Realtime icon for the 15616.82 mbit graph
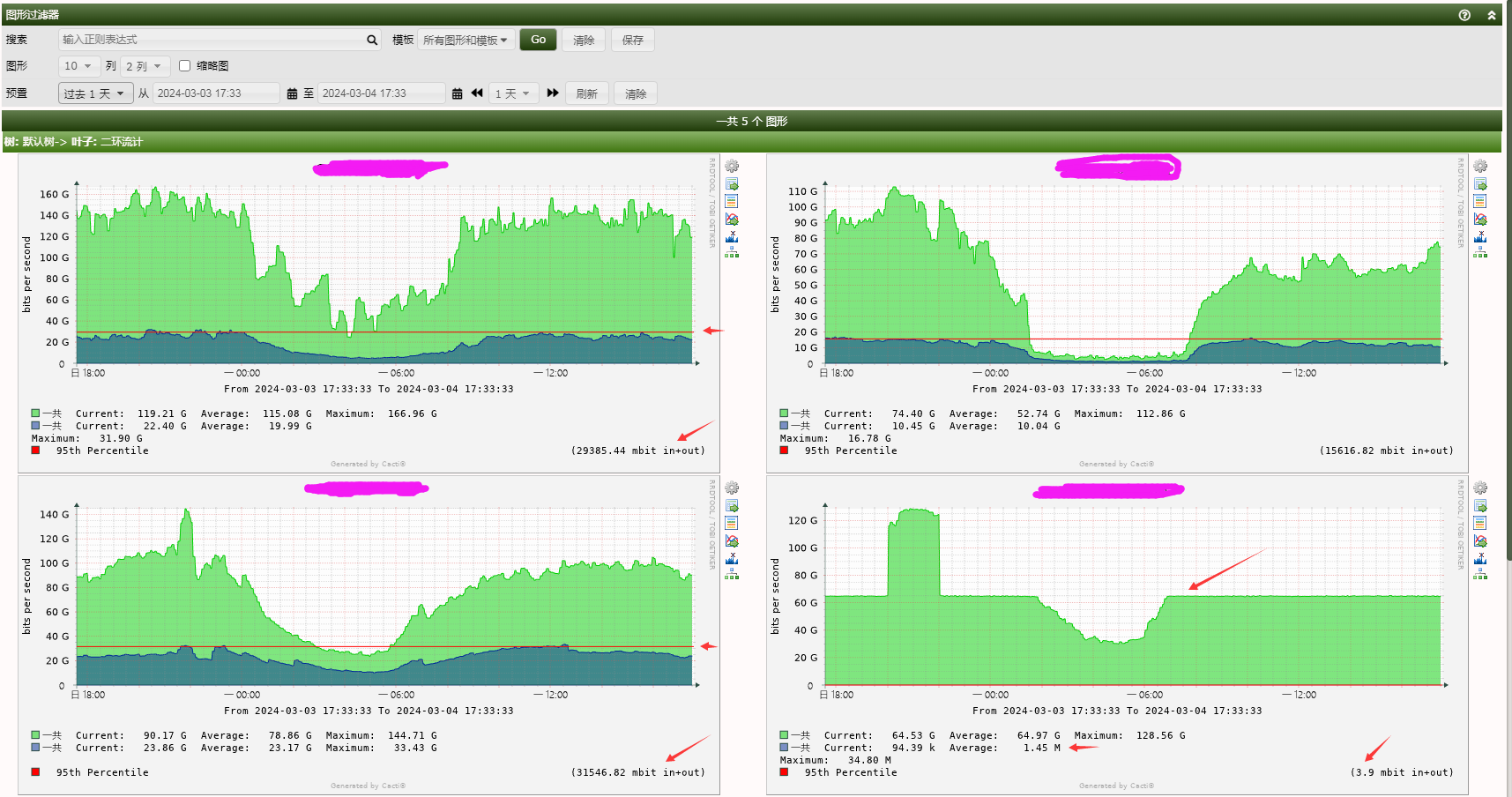The image size is (1512, 797). [1480, 219]
